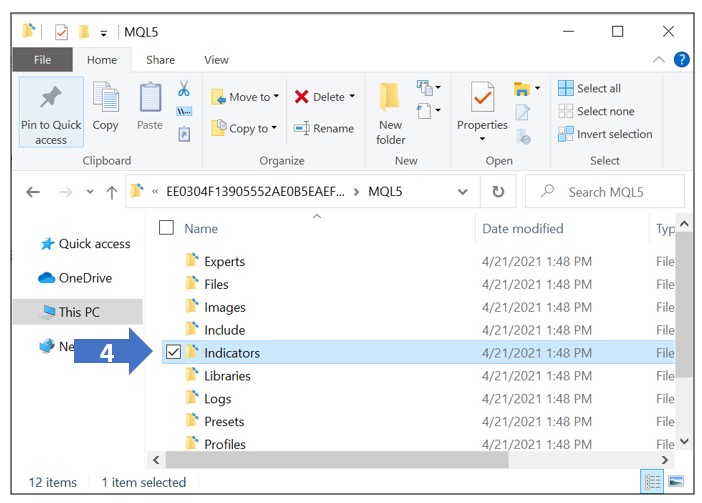This screenshot has width=702, height=503.
Task: Open the Share ribbon tab
Action: (160, 60)
